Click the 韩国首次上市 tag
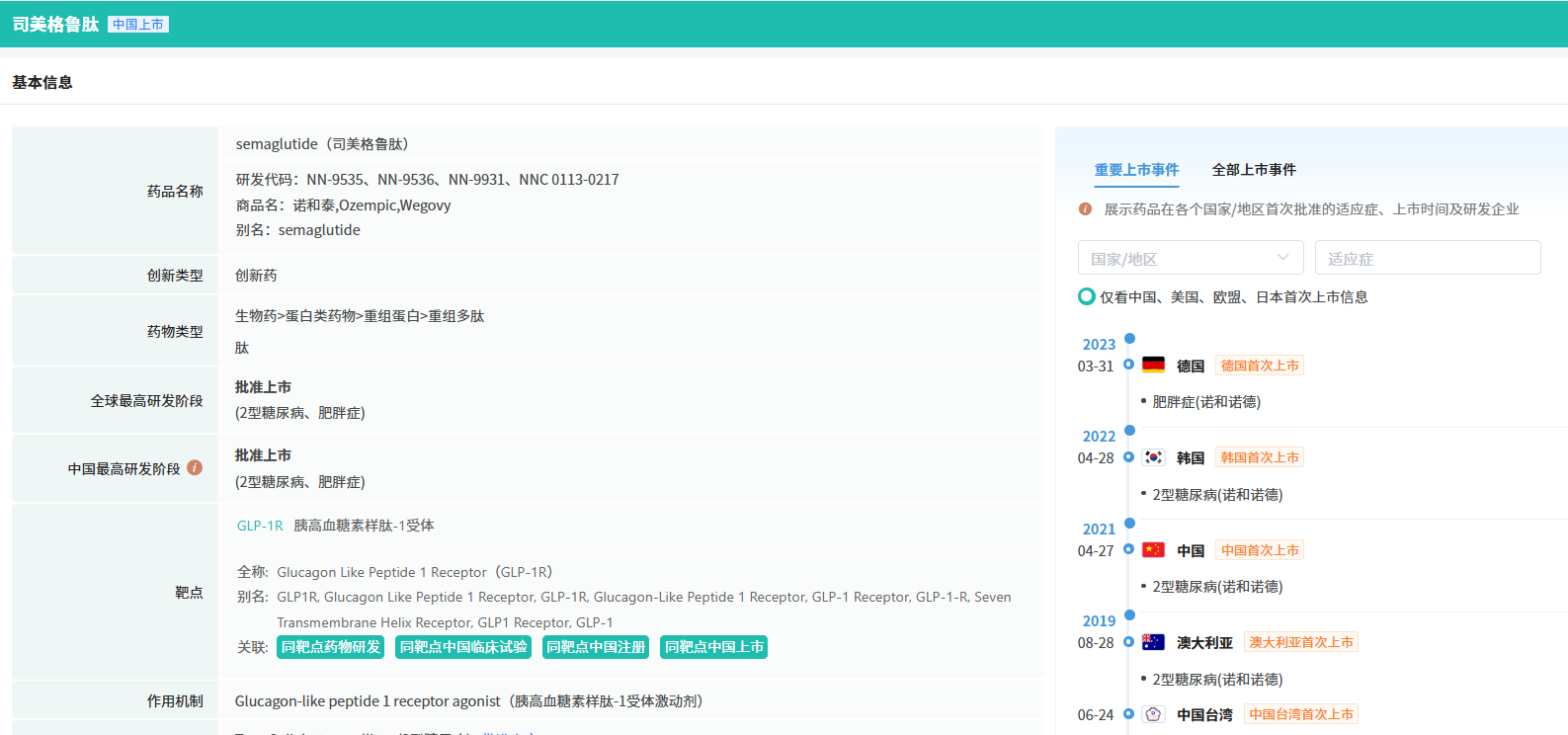Screen dimensions: 1568x735 click(x=1260, y=457)
